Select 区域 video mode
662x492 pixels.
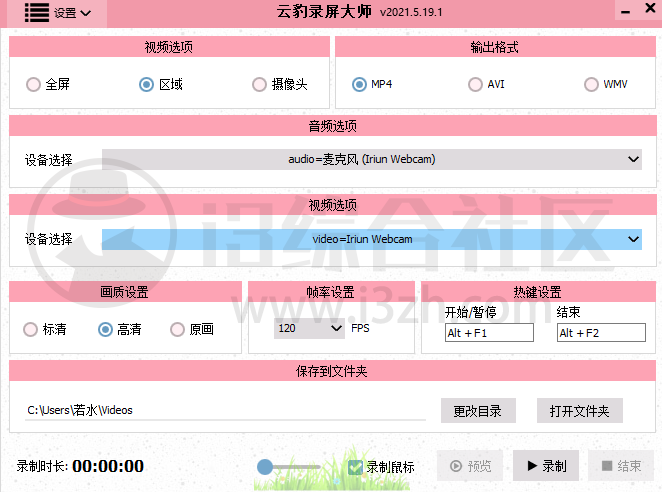click(147, 84)
